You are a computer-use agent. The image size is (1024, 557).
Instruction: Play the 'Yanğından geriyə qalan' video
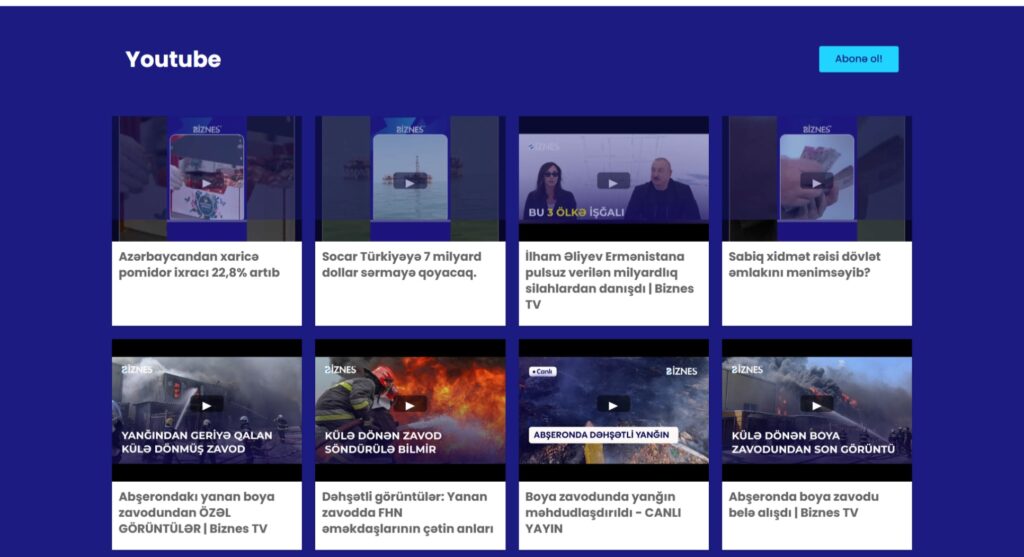pyautogui.click(x=206, y=404)
